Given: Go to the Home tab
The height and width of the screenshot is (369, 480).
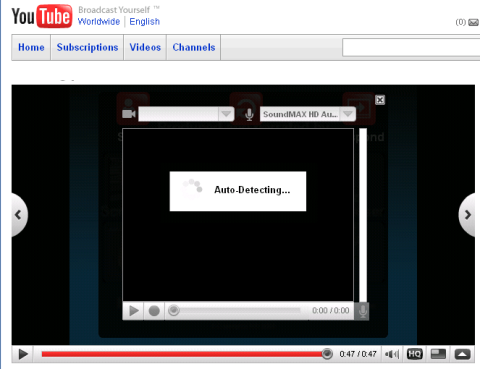Looking at the screenshot, I should [31, 47].
